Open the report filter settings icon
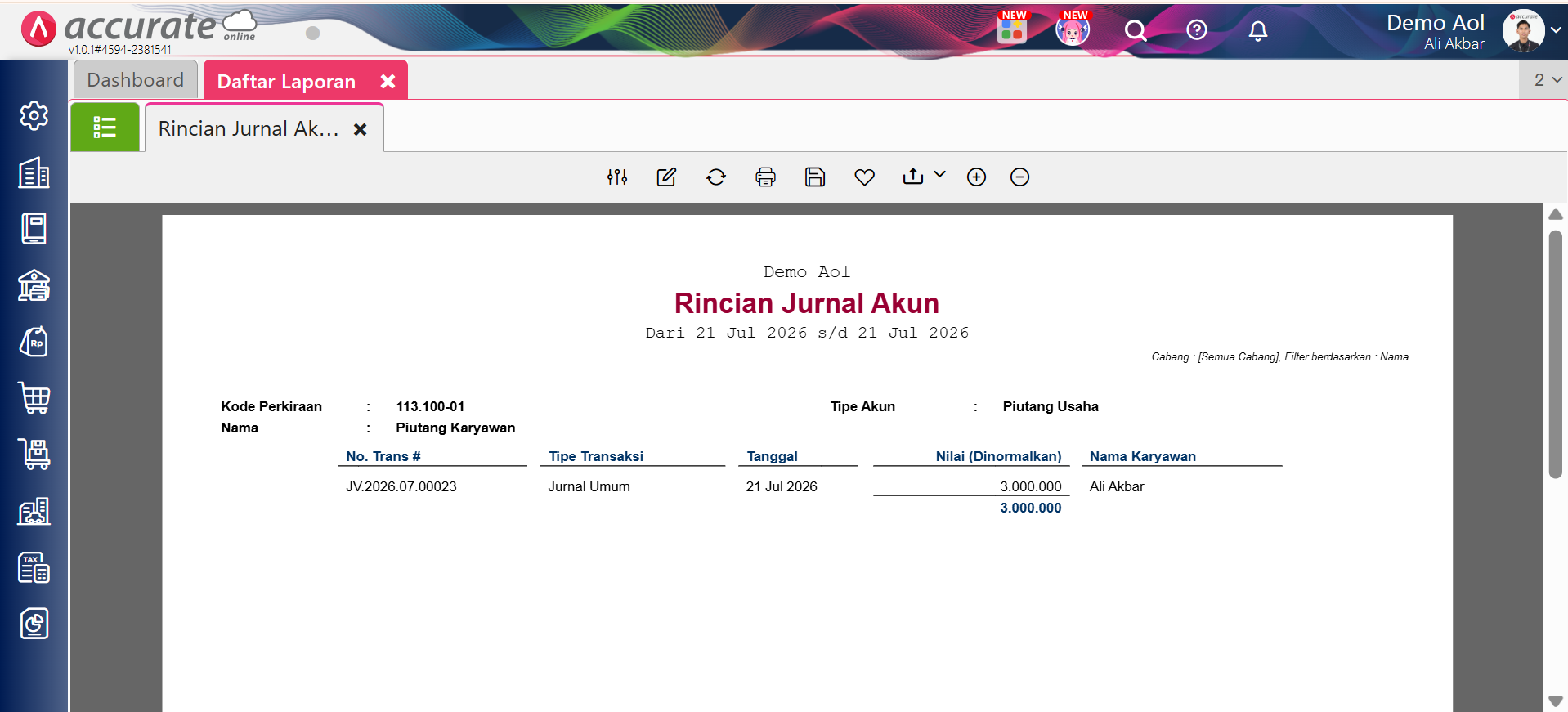Image resolution: width=1568 pixels, height=712 pixels. pos(617,177)
